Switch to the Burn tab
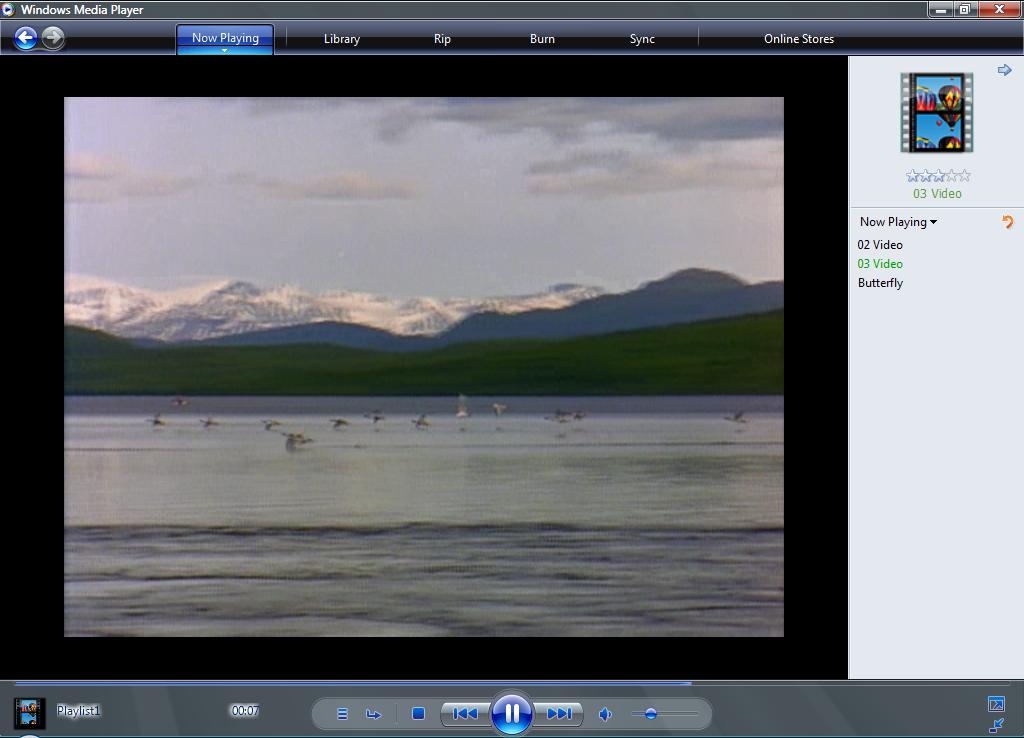 point(542,39)
